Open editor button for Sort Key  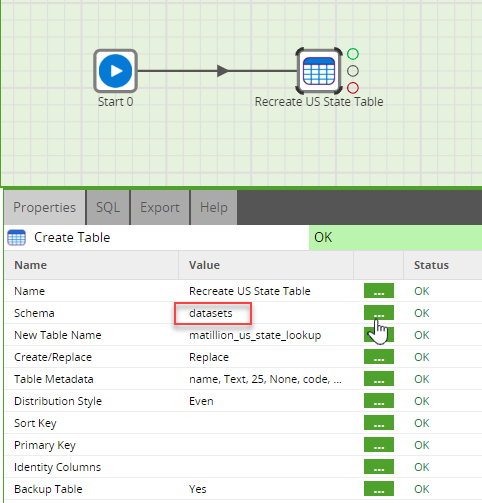click(379, 423)
